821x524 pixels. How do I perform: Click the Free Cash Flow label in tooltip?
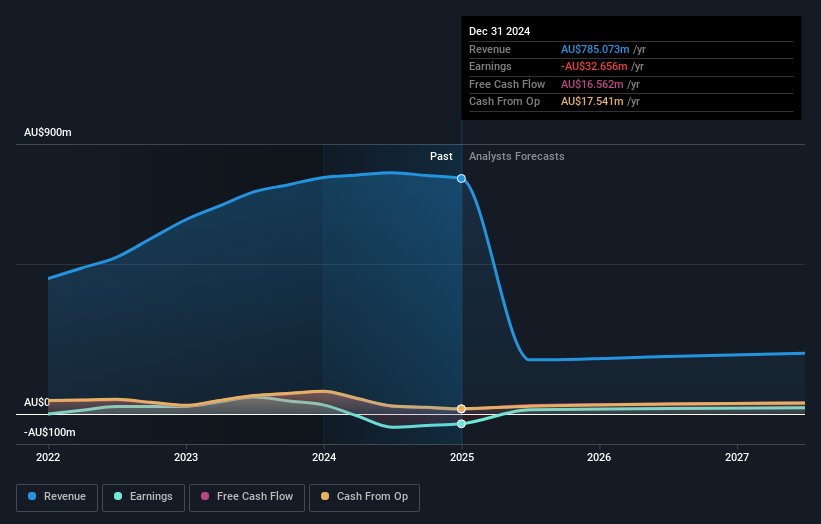coord(507,84)
